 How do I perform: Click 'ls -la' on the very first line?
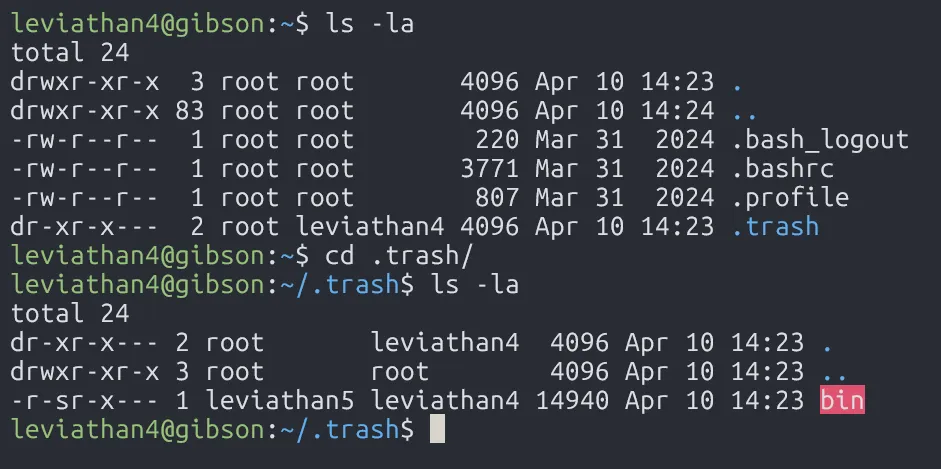click(x=369, y=23)
